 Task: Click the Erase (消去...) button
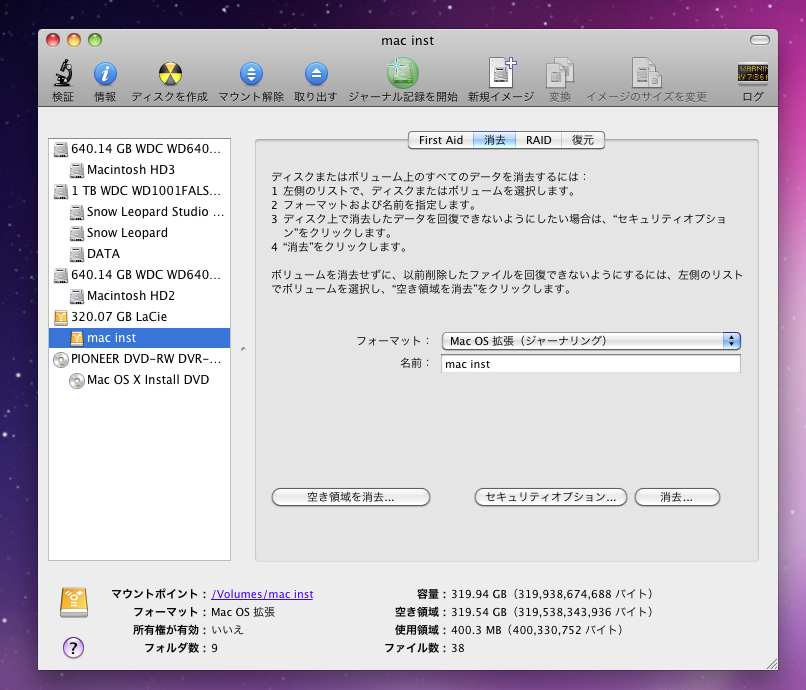click(x=677, y=497)
